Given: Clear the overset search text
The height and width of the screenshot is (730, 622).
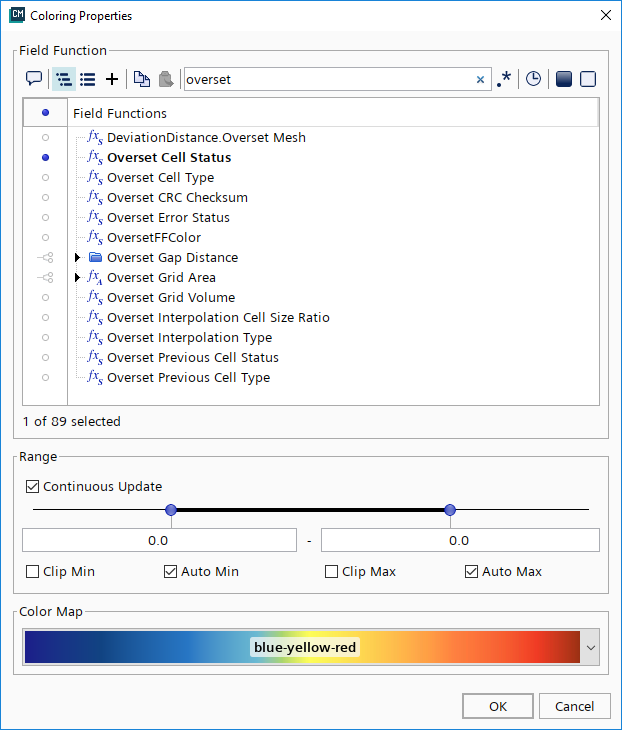Looking at the screenshot, I should [480, 79].
